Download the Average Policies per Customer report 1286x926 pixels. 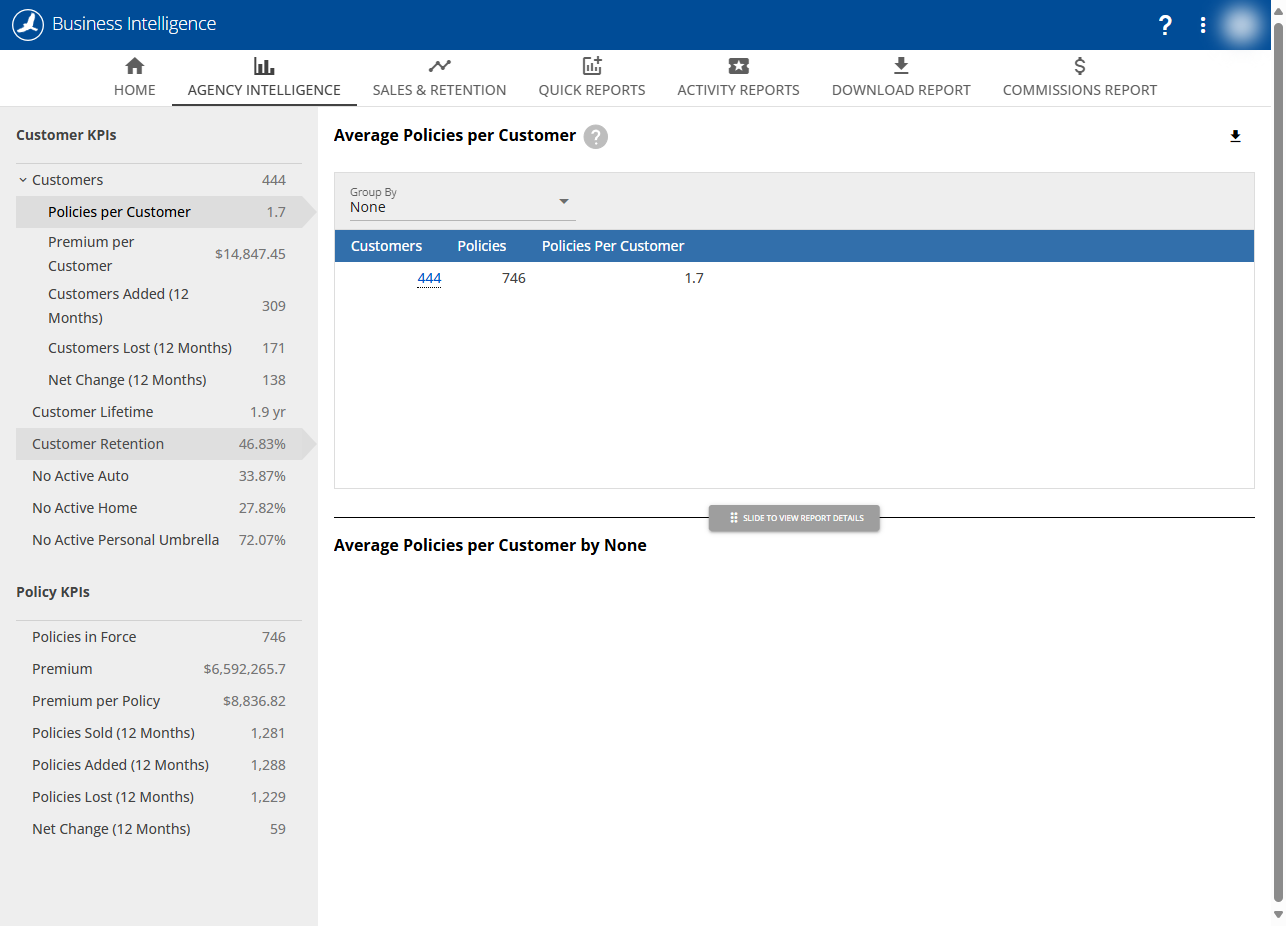1235,137
